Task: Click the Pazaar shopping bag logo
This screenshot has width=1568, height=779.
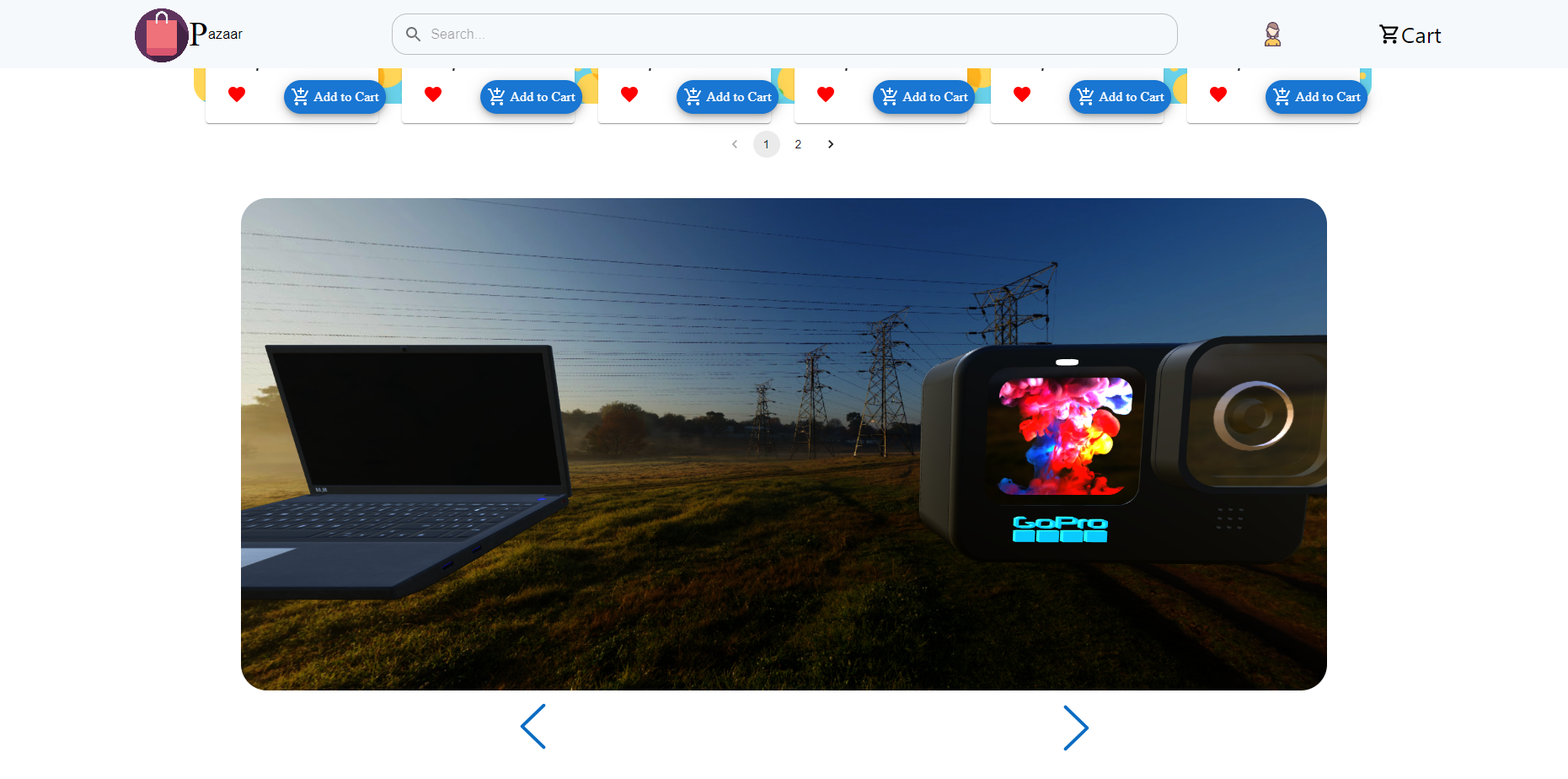Action: pos(161,35)
